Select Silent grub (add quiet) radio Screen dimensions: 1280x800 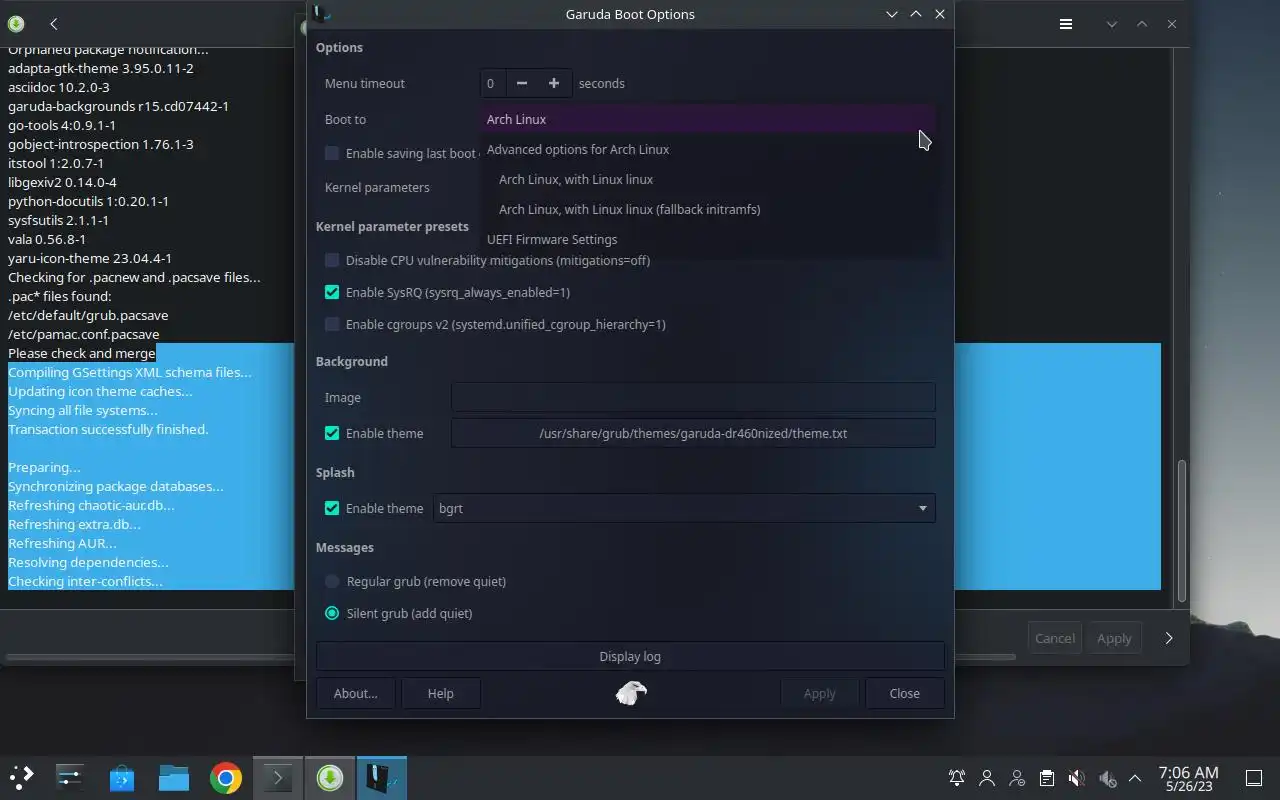coord(332,613)
